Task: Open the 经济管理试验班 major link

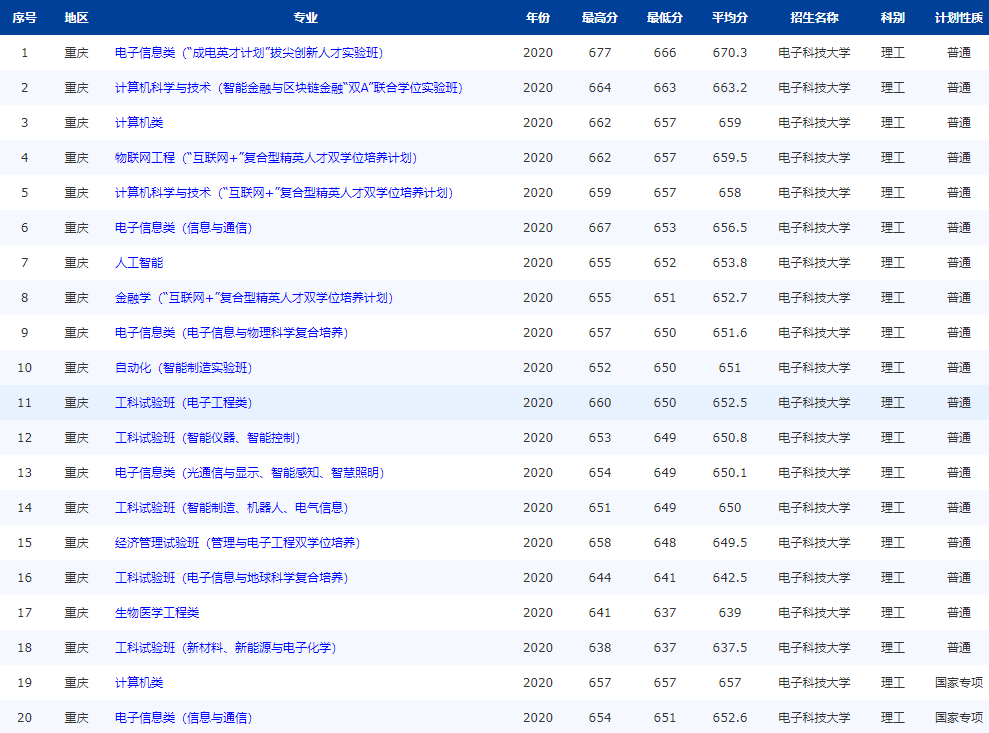Action: click(x=238, y=542)
